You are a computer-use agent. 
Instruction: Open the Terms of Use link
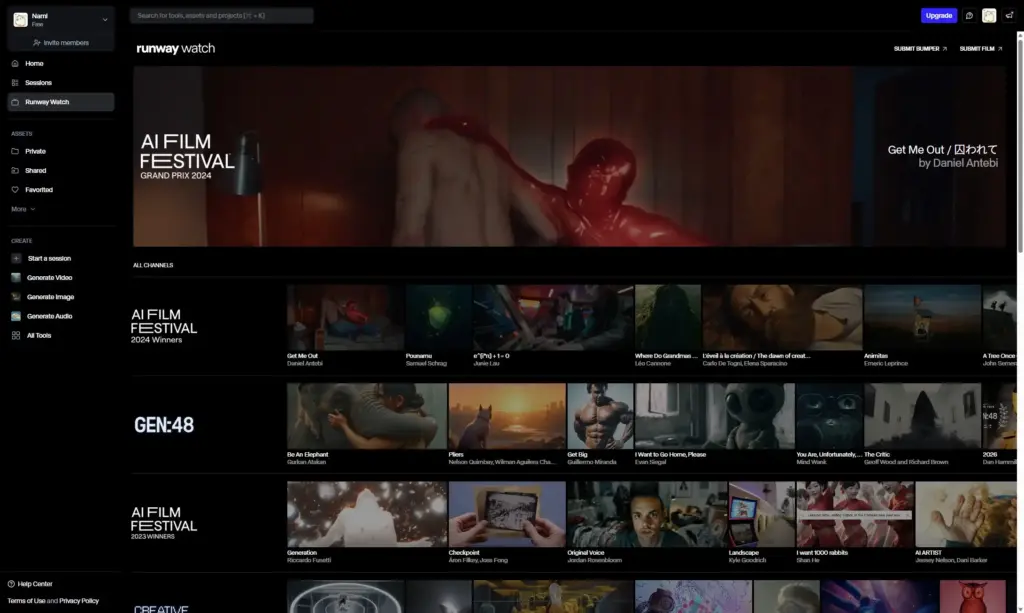26,601
